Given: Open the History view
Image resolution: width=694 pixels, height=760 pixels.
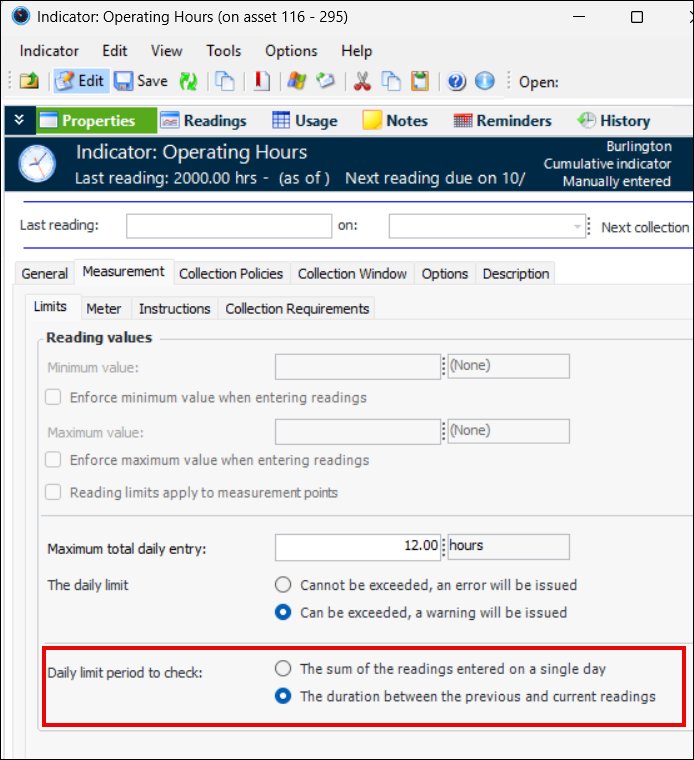Looking at the screenshot, I should (614, 120).
